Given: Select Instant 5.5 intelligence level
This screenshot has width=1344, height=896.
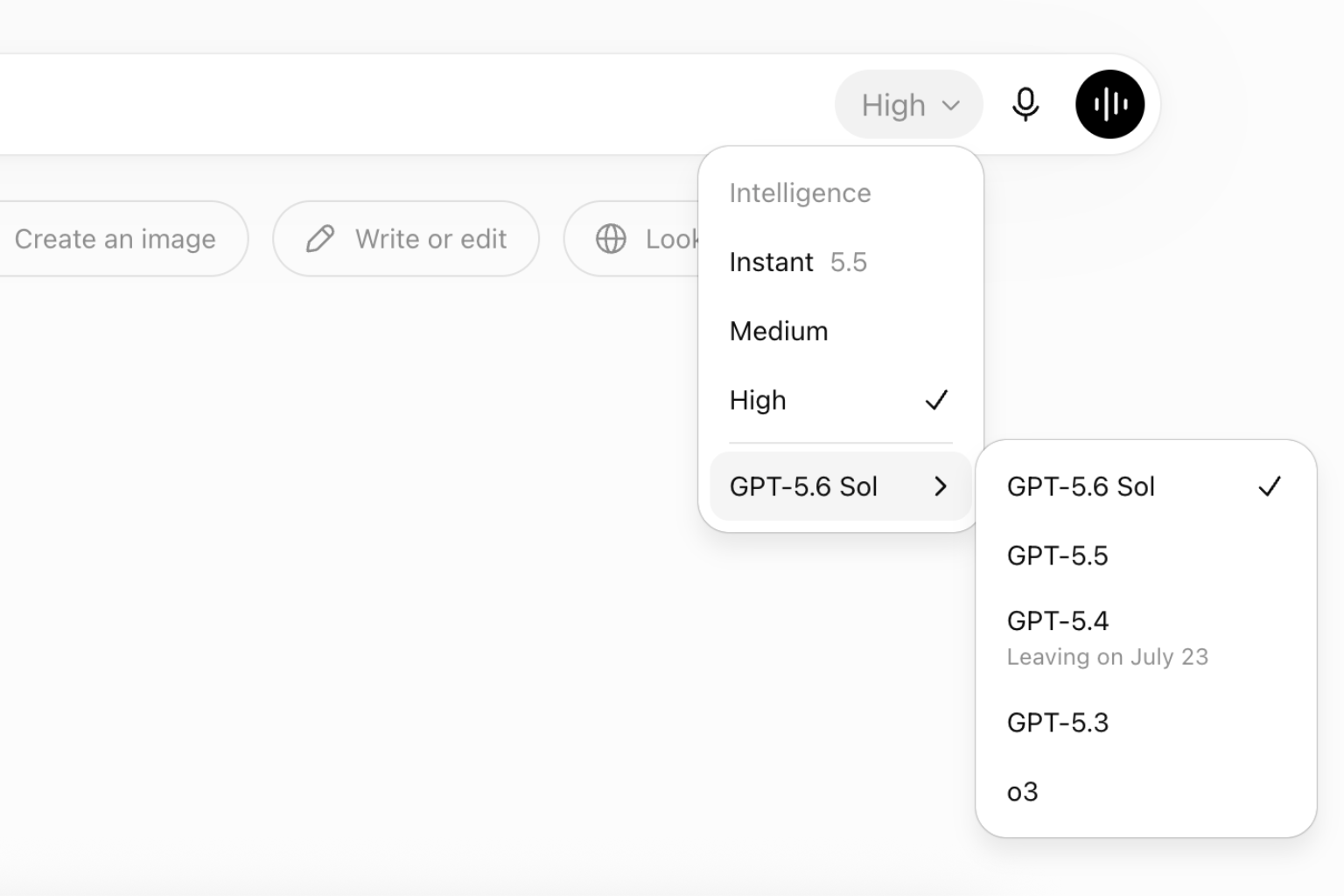Looking at the screenshot, I should click(841, 262).
